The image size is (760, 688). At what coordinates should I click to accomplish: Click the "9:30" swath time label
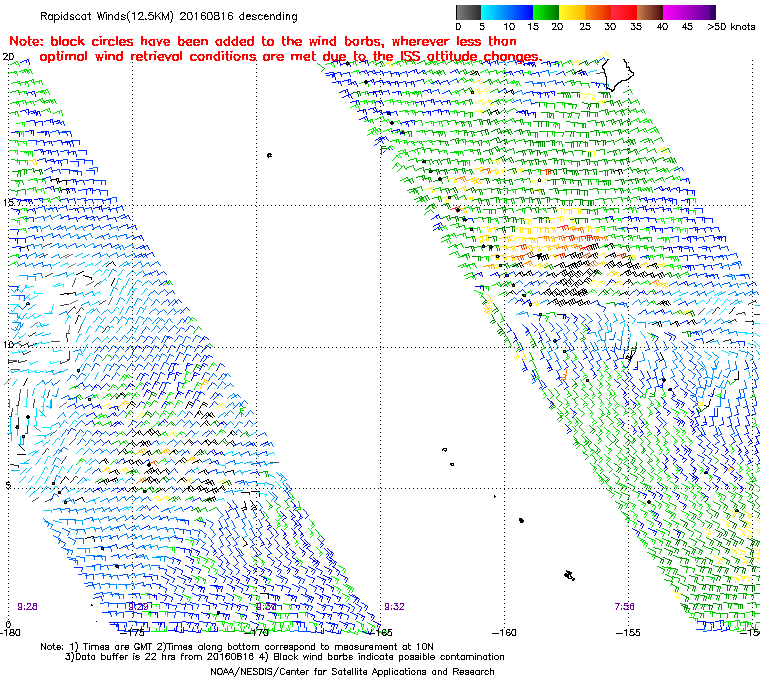coord(266,607)
